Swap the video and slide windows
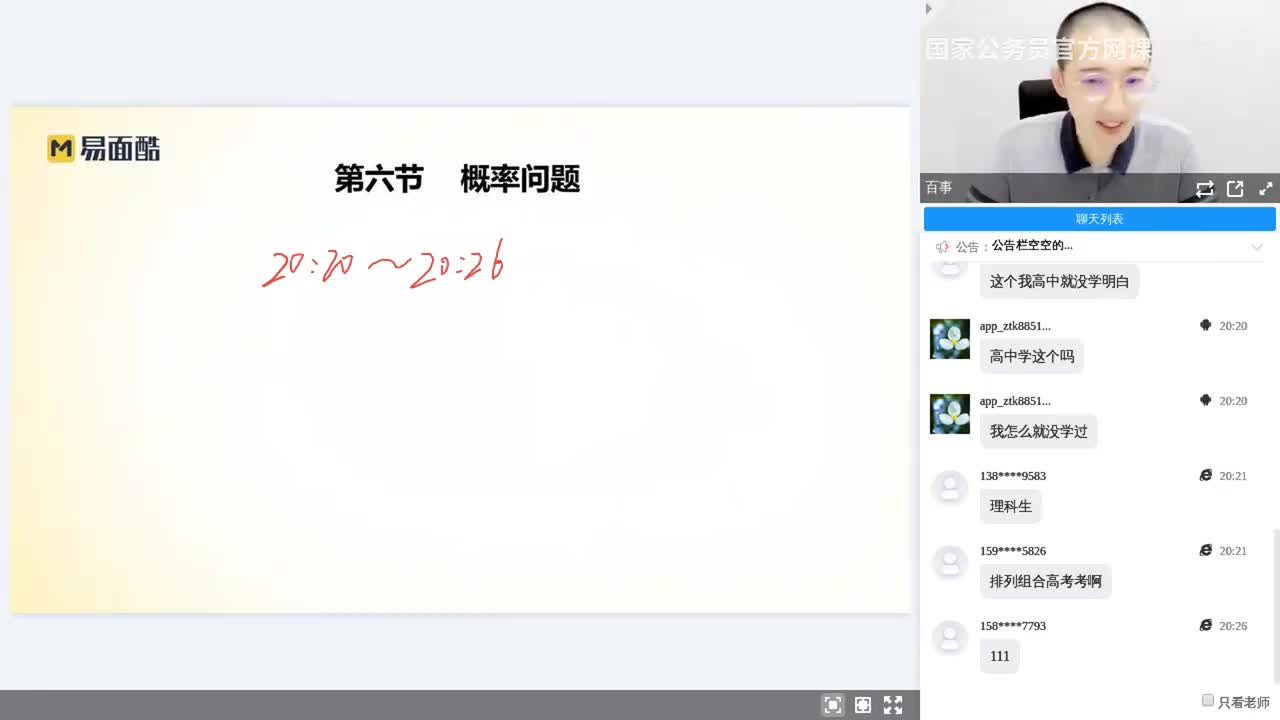 coord(1204,188)
